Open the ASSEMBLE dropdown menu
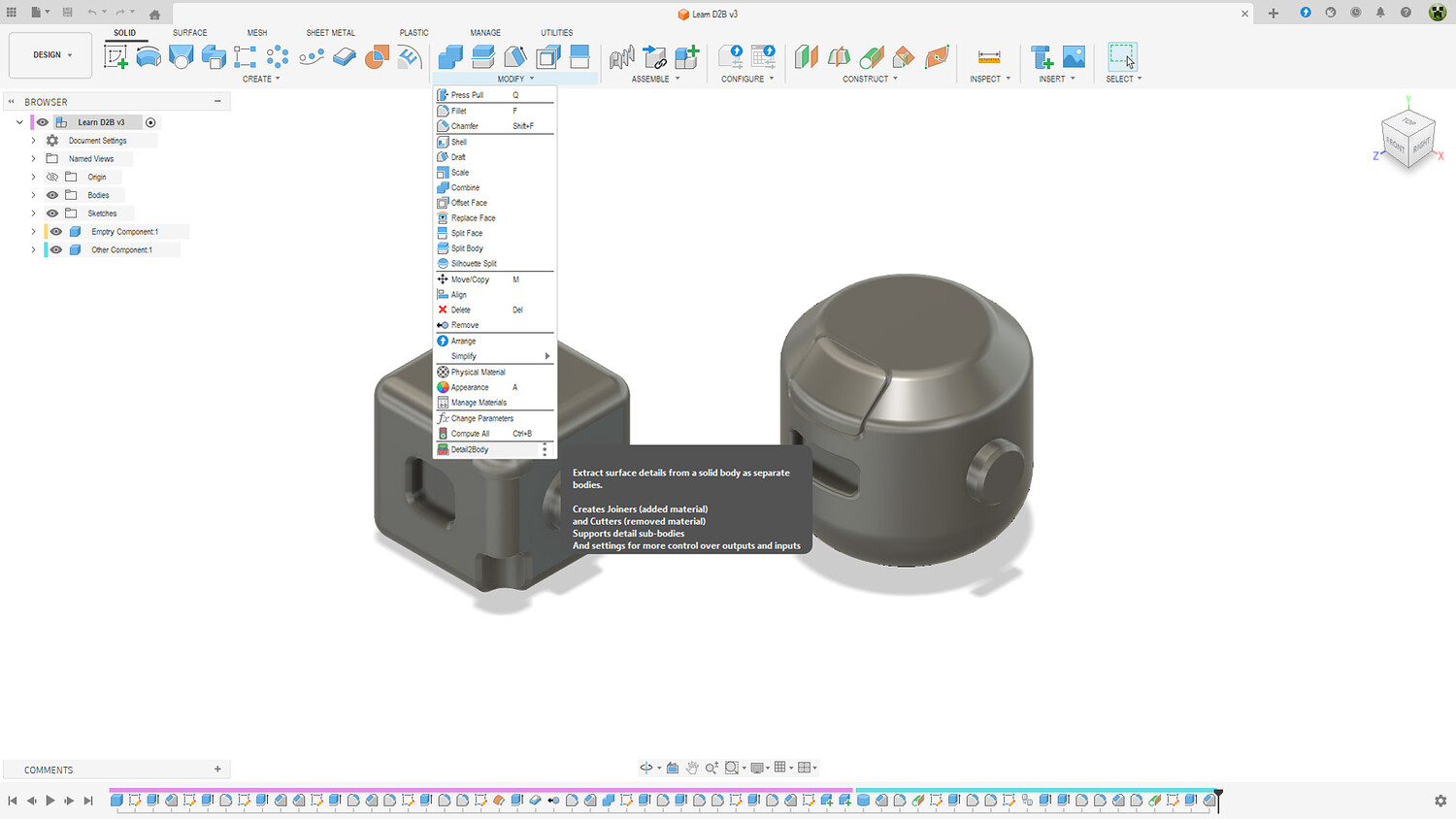The width and height of the screenshot is (1456, 819). [x=655, y=79]
